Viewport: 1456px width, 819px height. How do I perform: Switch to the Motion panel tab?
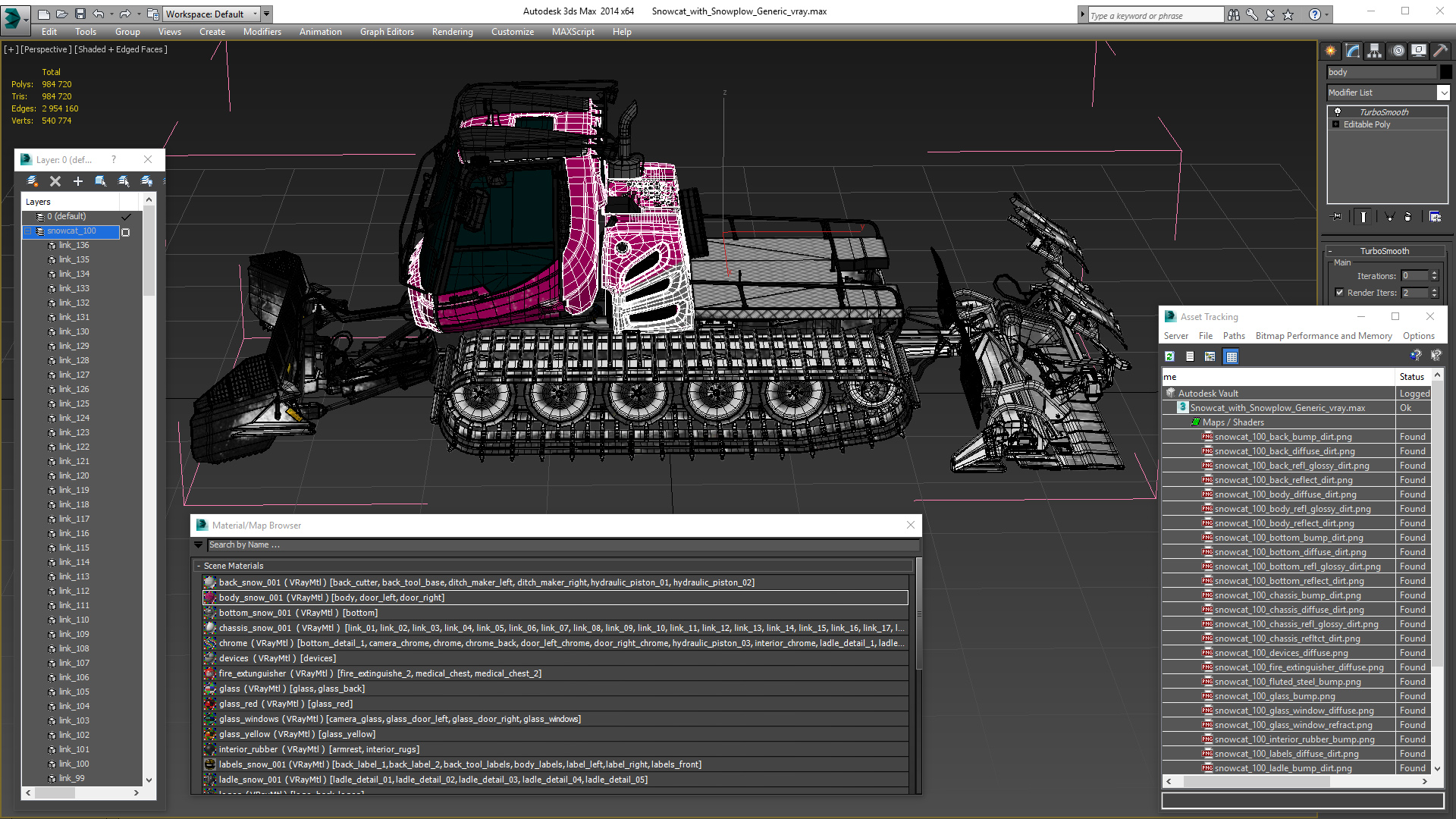1397,51
